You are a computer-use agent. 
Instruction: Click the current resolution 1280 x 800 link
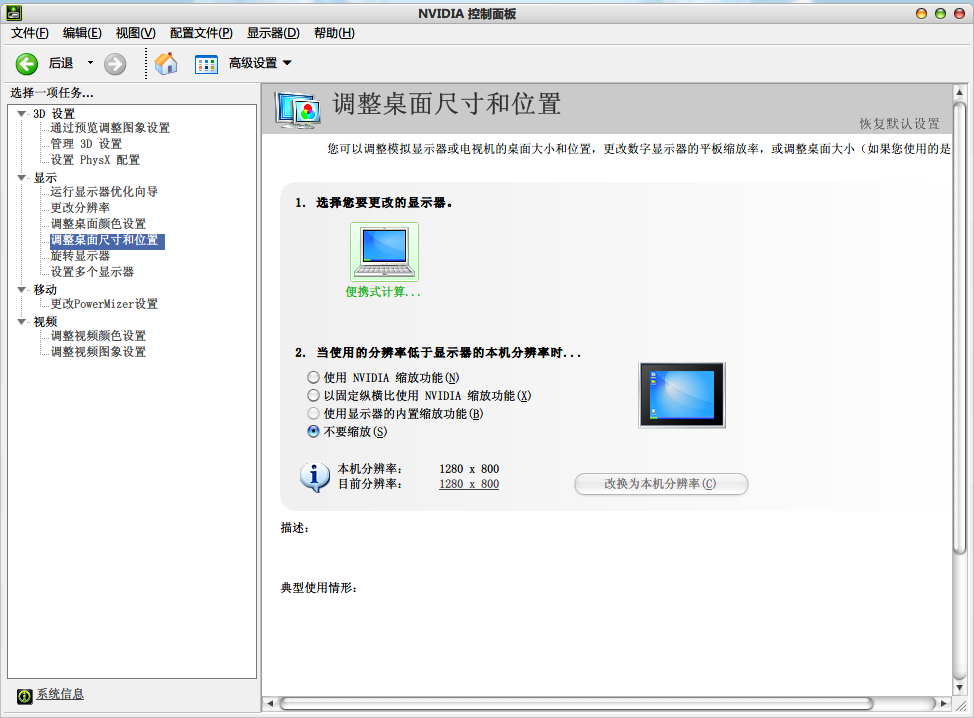[469, 484]
